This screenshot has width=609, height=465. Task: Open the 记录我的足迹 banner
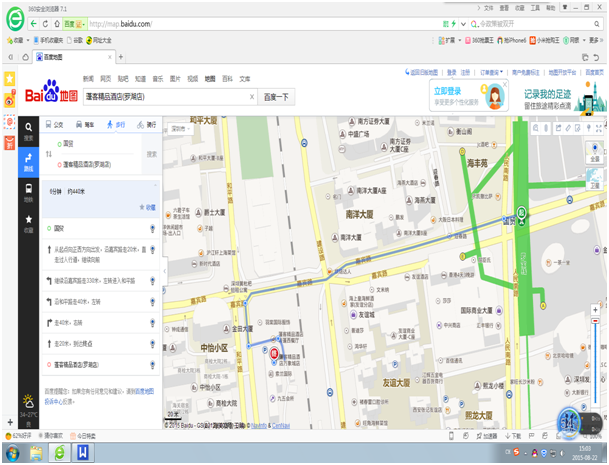(564, 97)
